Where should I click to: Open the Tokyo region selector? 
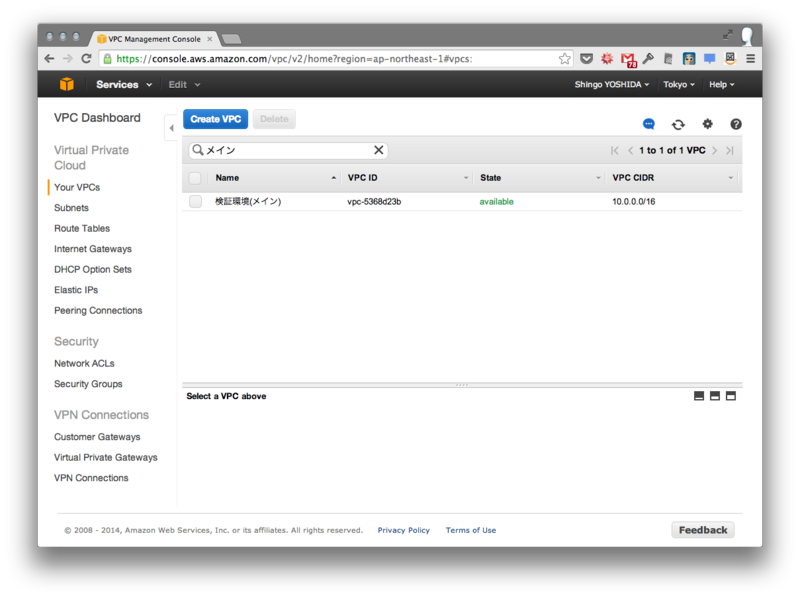[679, 84]
